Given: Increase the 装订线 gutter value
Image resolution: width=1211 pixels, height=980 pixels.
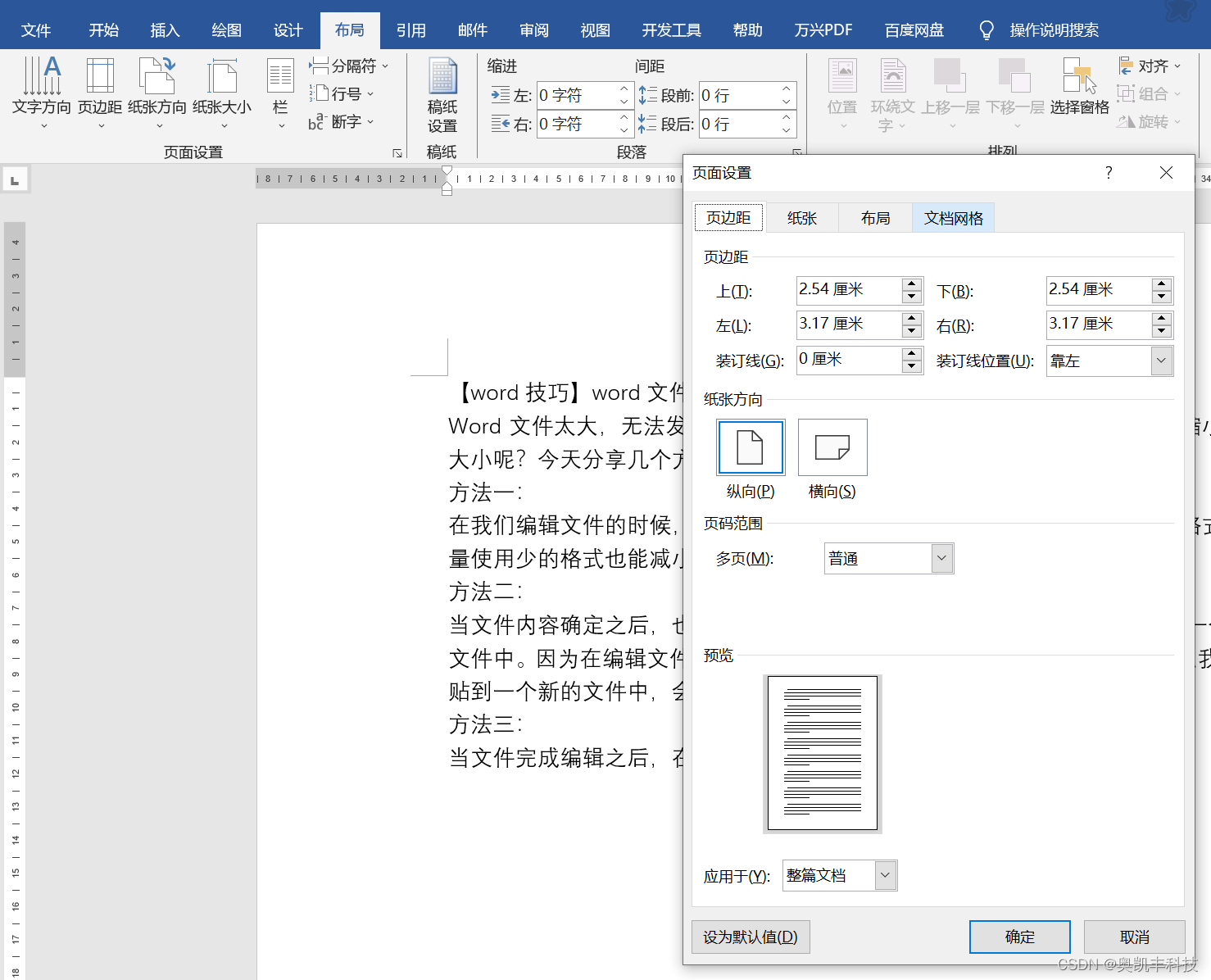Looking at the screenshot, I should pyautogui.click(x=912, y=353).
